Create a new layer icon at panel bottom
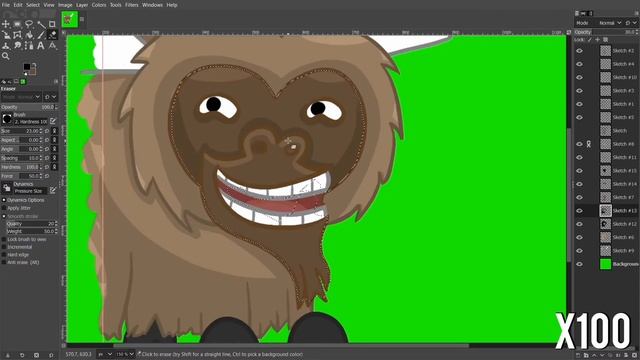The image size is (640, 360). 578,356
